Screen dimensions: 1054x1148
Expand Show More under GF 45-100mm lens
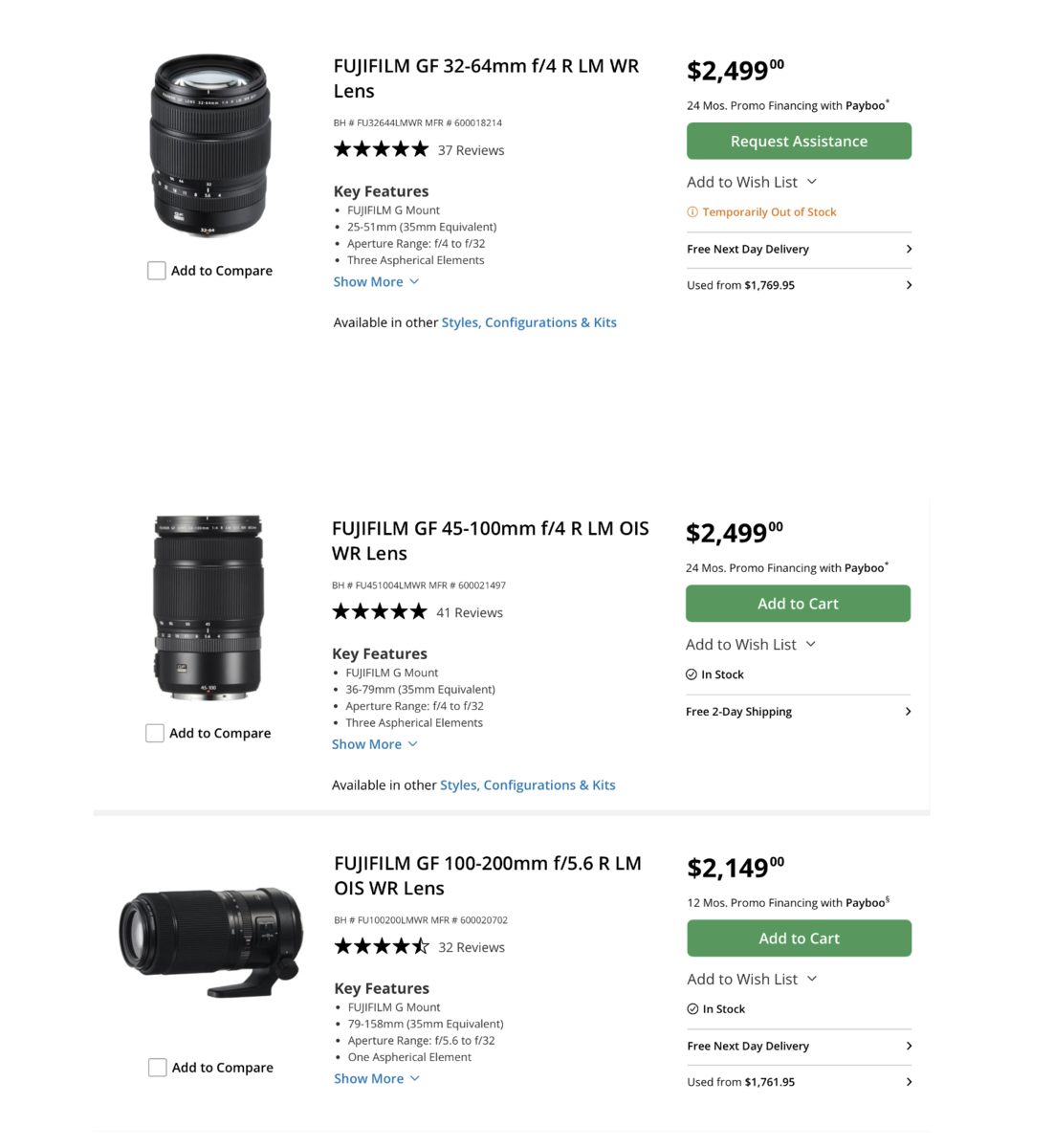tap(374, 744)
